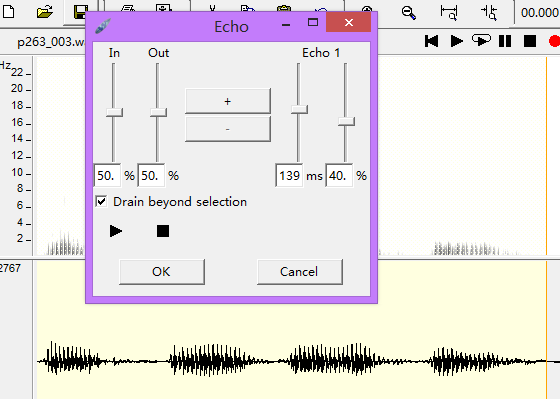The height and width of the screenshot is (399, 560).
Task: Play the sound from the main toolbar
Action: pyautogui.click(x=456, y=41)
